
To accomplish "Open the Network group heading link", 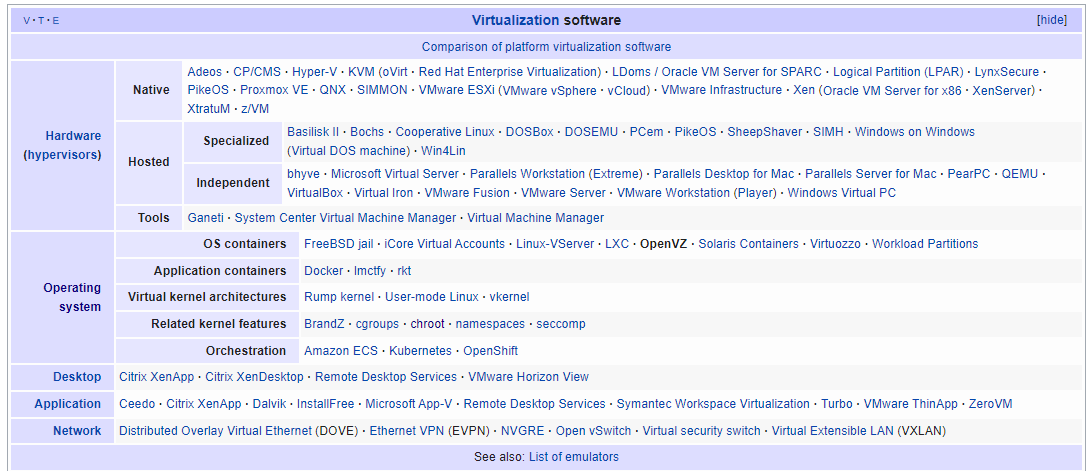I will click(x=77, y=431).
